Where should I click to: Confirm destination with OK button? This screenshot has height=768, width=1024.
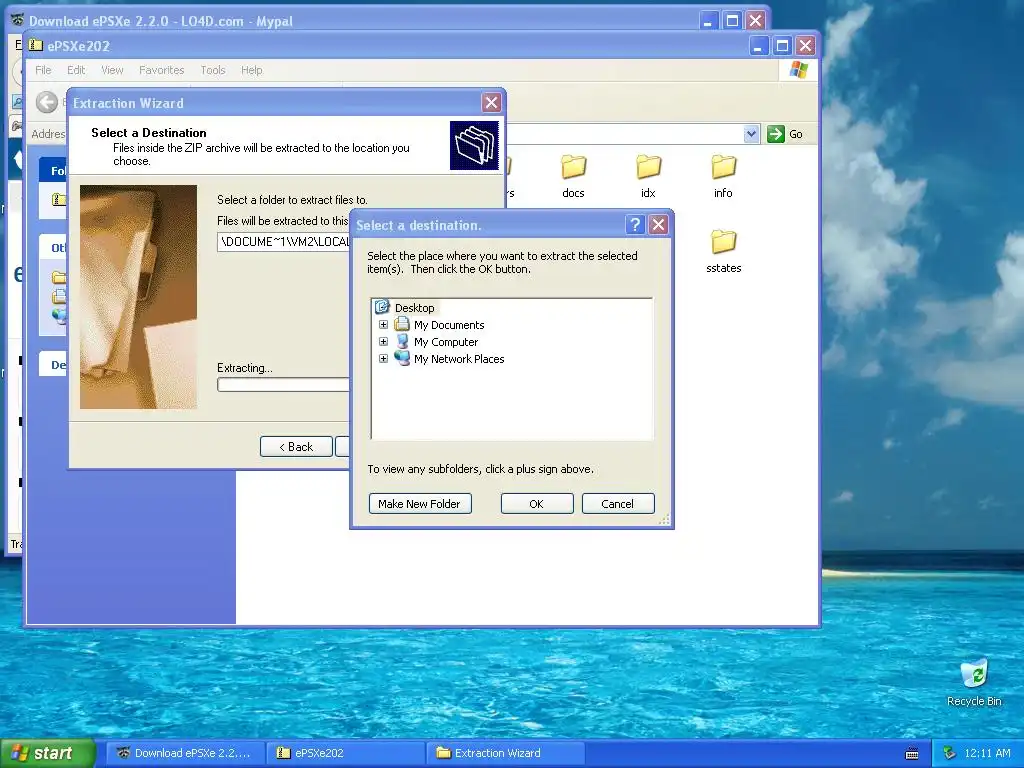click(537, 504)
